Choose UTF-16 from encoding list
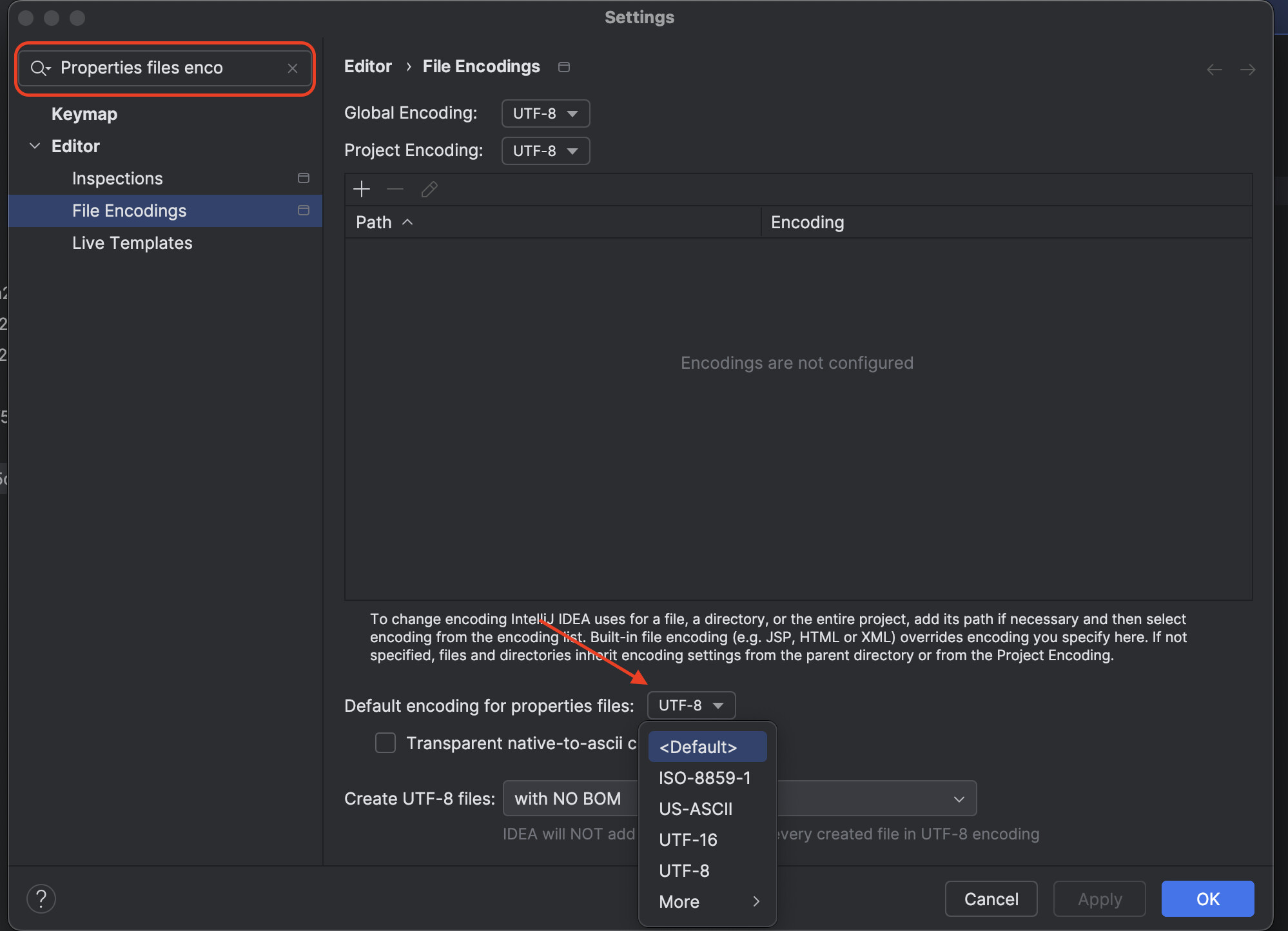 point(707,839)
